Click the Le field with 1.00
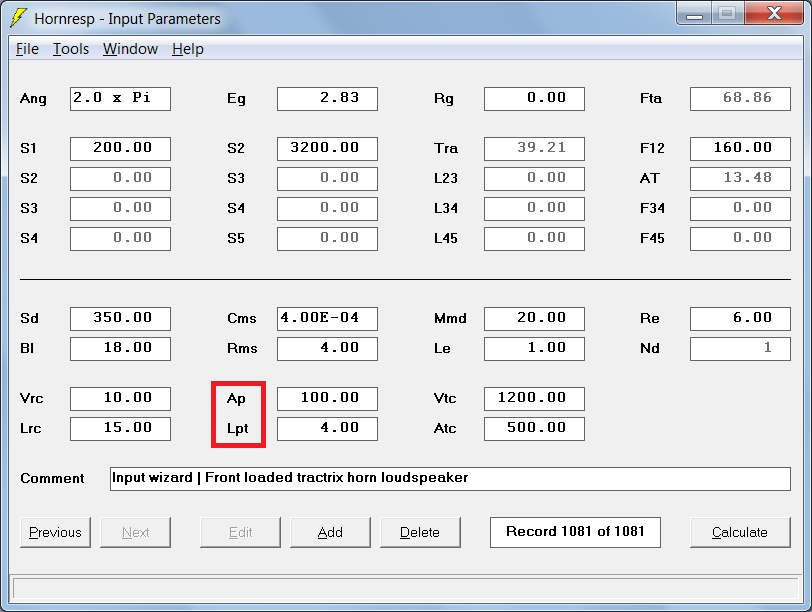This screenshot has height=612, width=812. [x=534, y=349]
